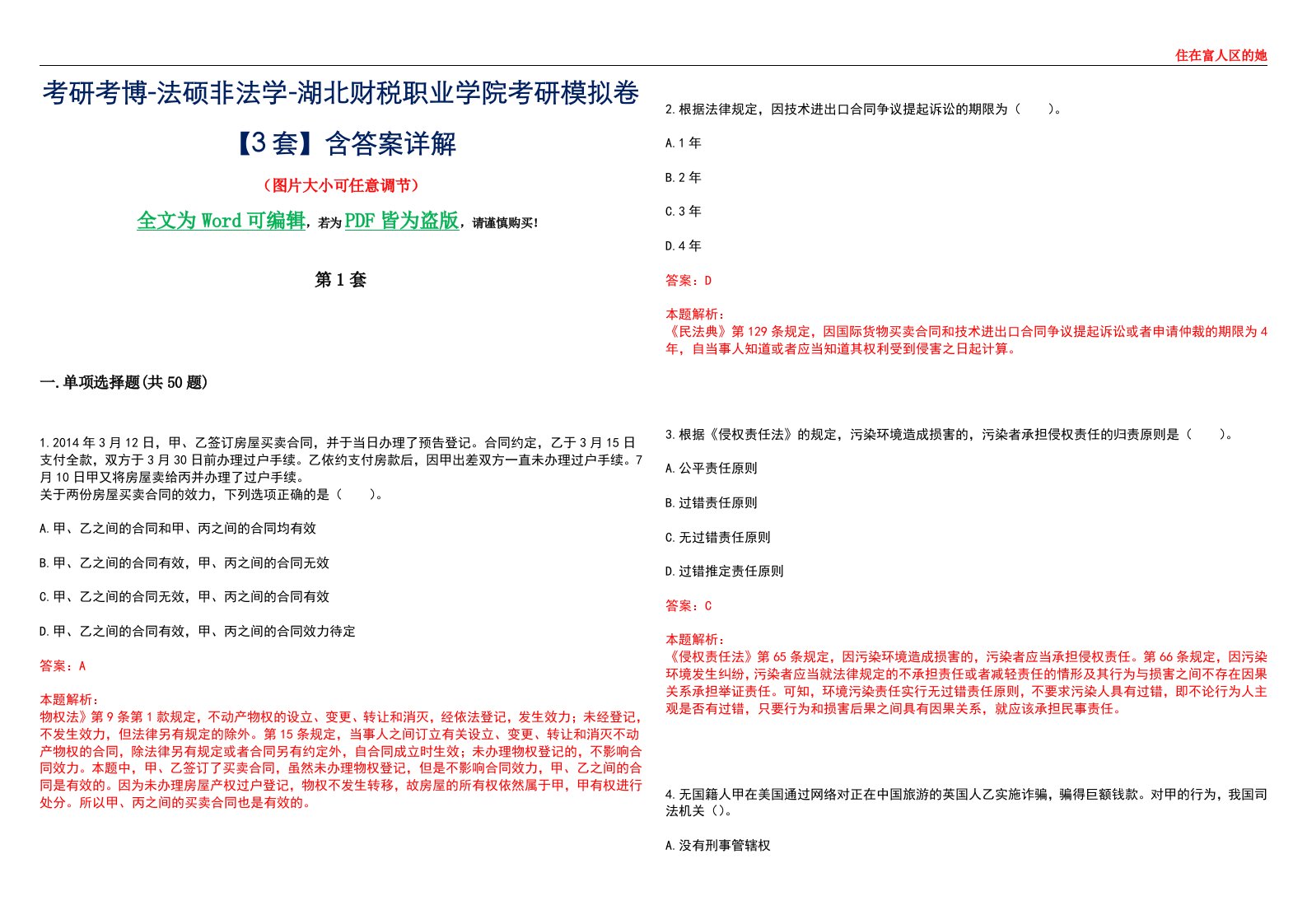Click question 3 answer 答案：C
The height and width of the screenshot is (924, 1307).
pyautogui.click(x=689, y=606)
